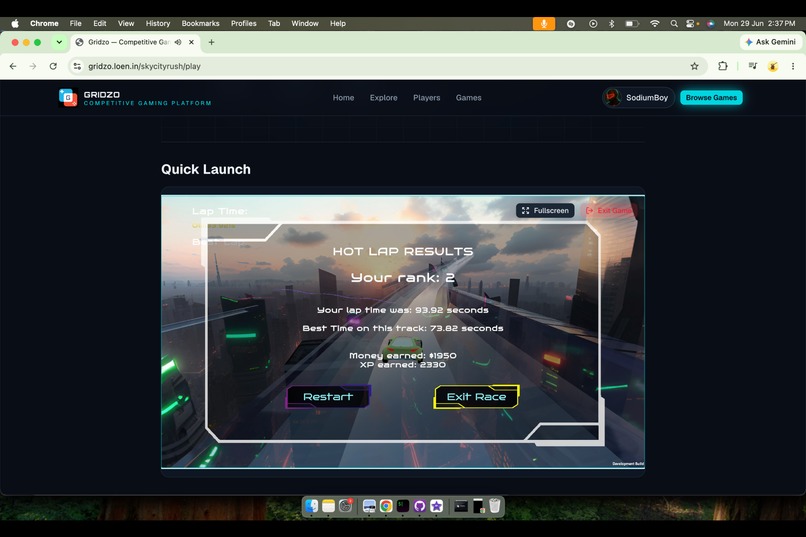Open Terminal from the dock
Screen dimensions: 806x537
tap(403, 506)
